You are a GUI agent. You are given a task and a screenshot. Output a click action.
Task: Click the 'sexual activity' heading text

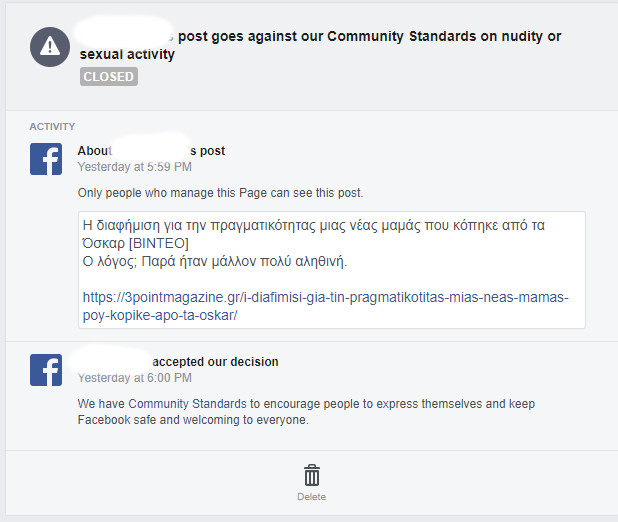coord(127,54)
